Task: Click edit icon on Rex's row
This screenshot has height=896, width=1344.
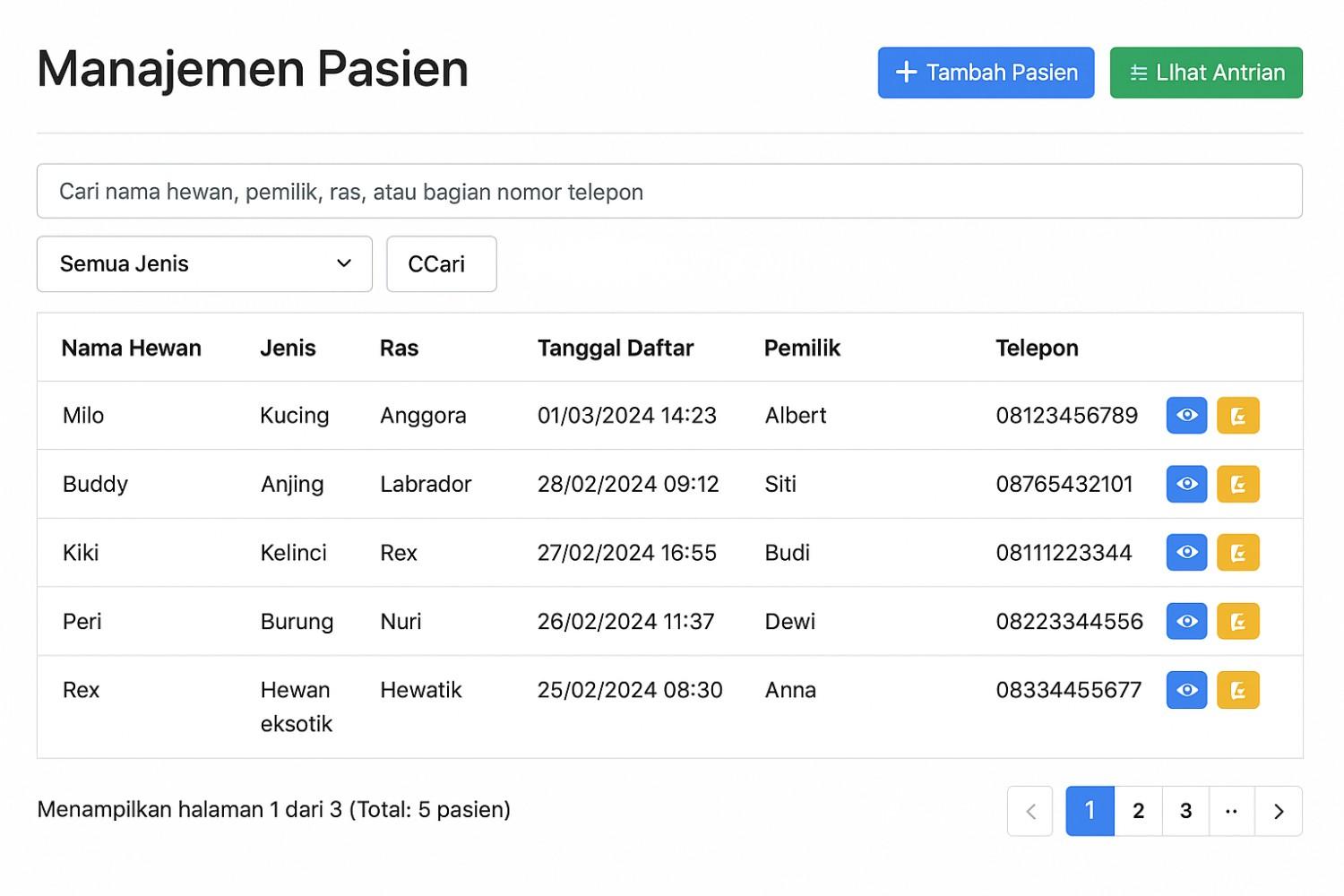Action: (1238, 690)
